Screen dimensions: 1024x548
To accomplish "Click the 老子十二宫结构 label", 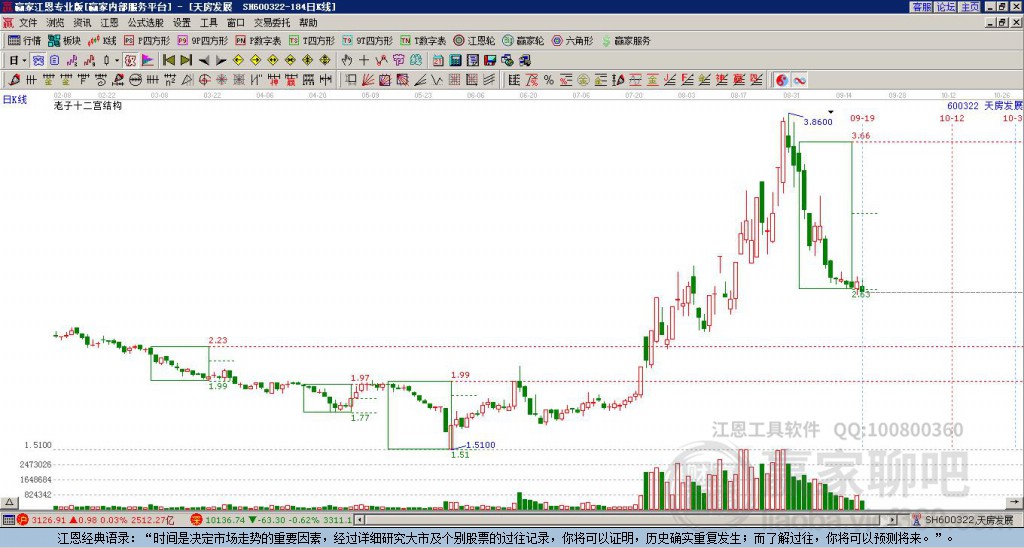I will click(88, 105).
